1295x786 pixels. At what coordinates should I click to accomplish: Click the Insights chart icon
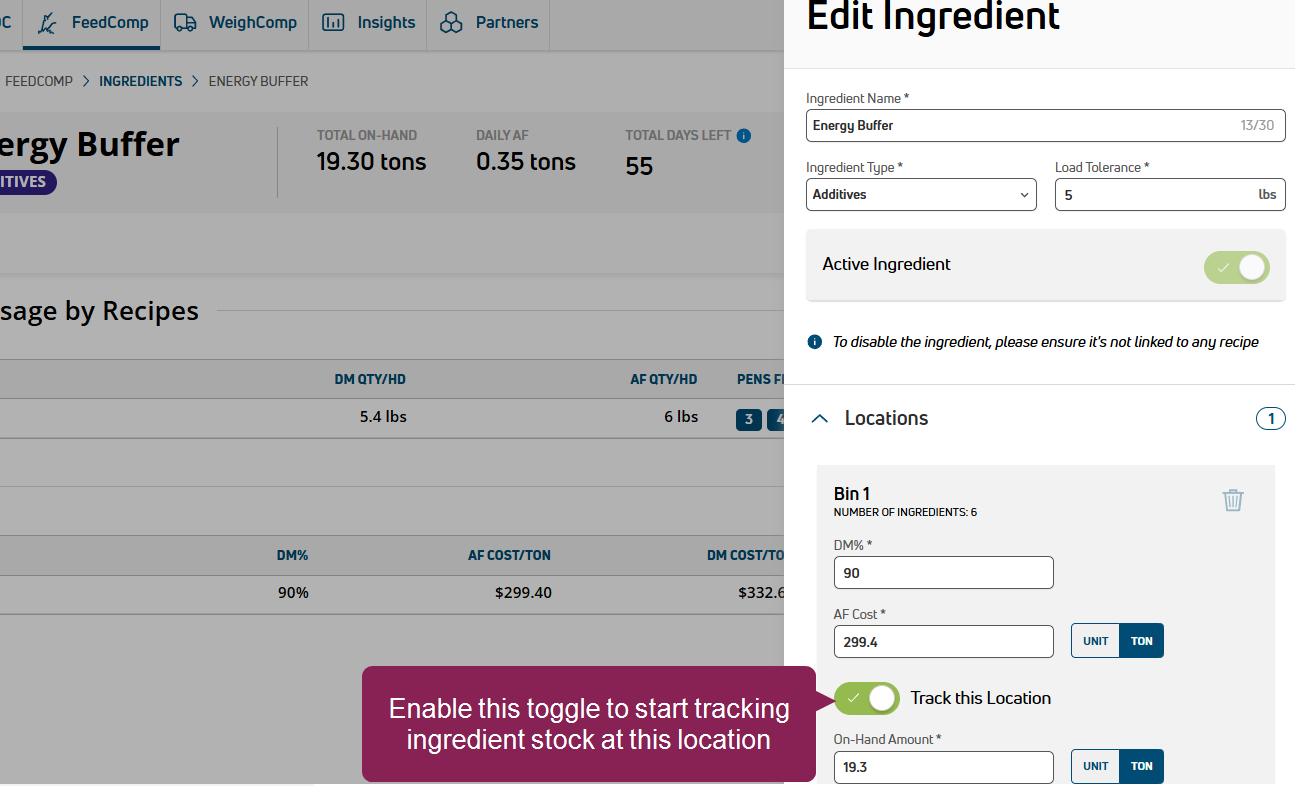(333, 22)
